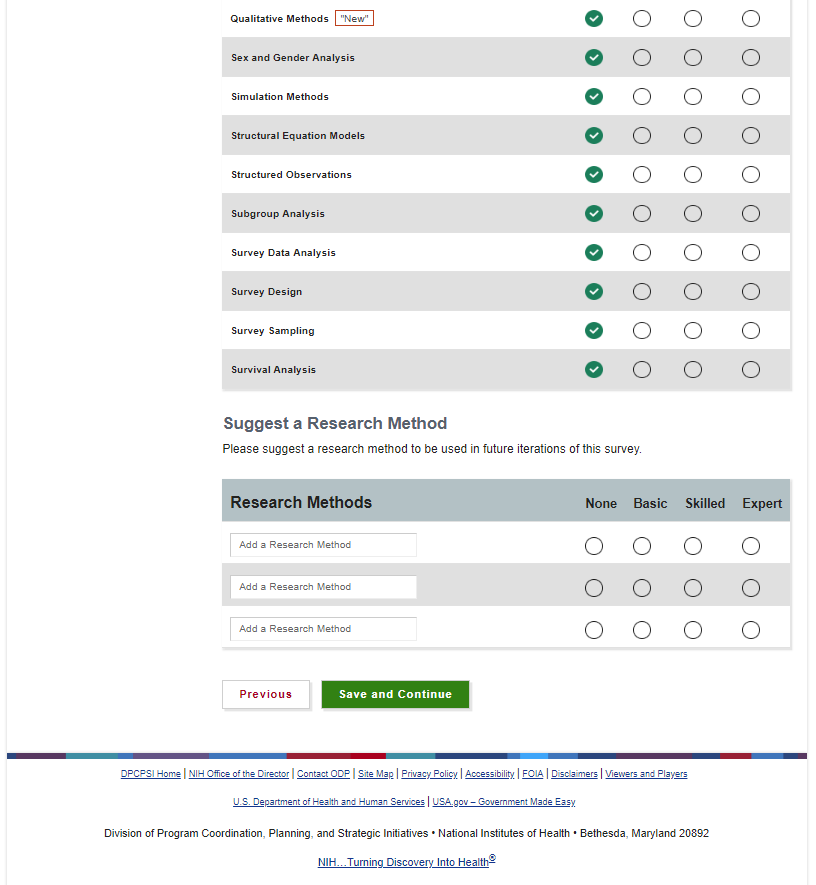Choose Expert for Survival Analysis
This screenshot has height=885, width=816.
pyautogui.click(x=751, y=370)
